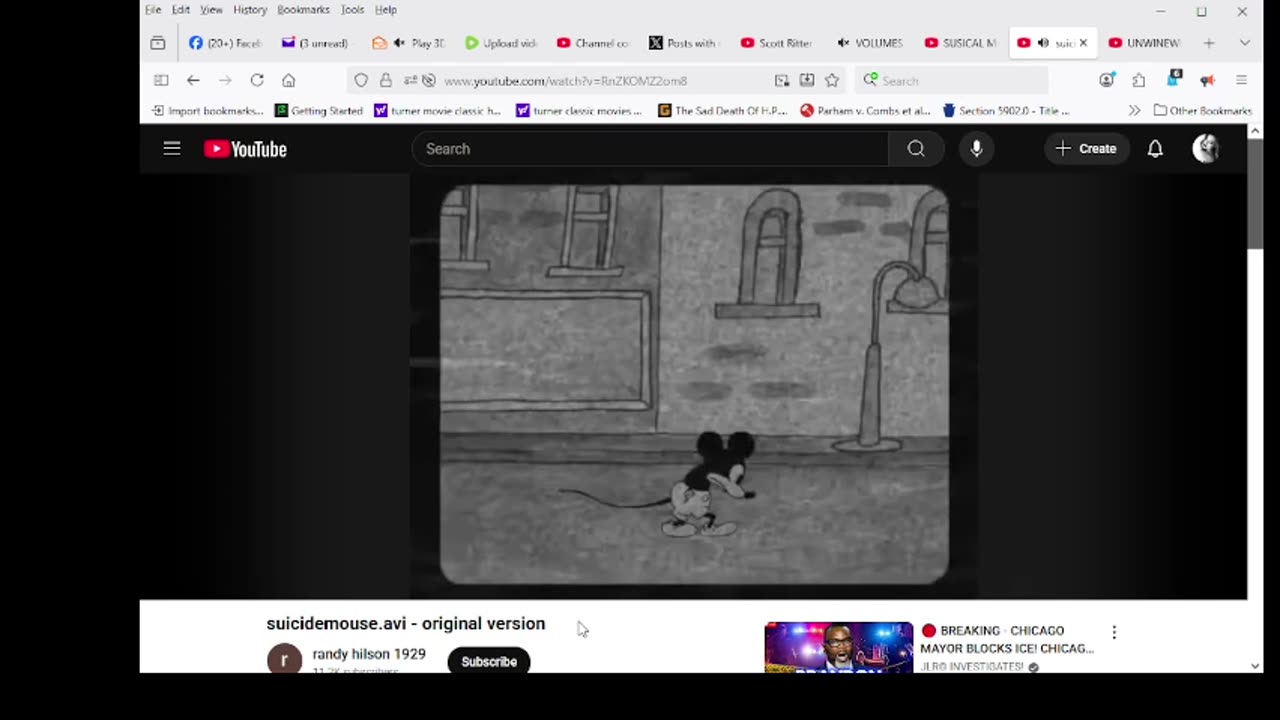This screenshot has width=1280, height=720.
Task: Open Firefox View tab overview icon
Action: tap(158, 43)
